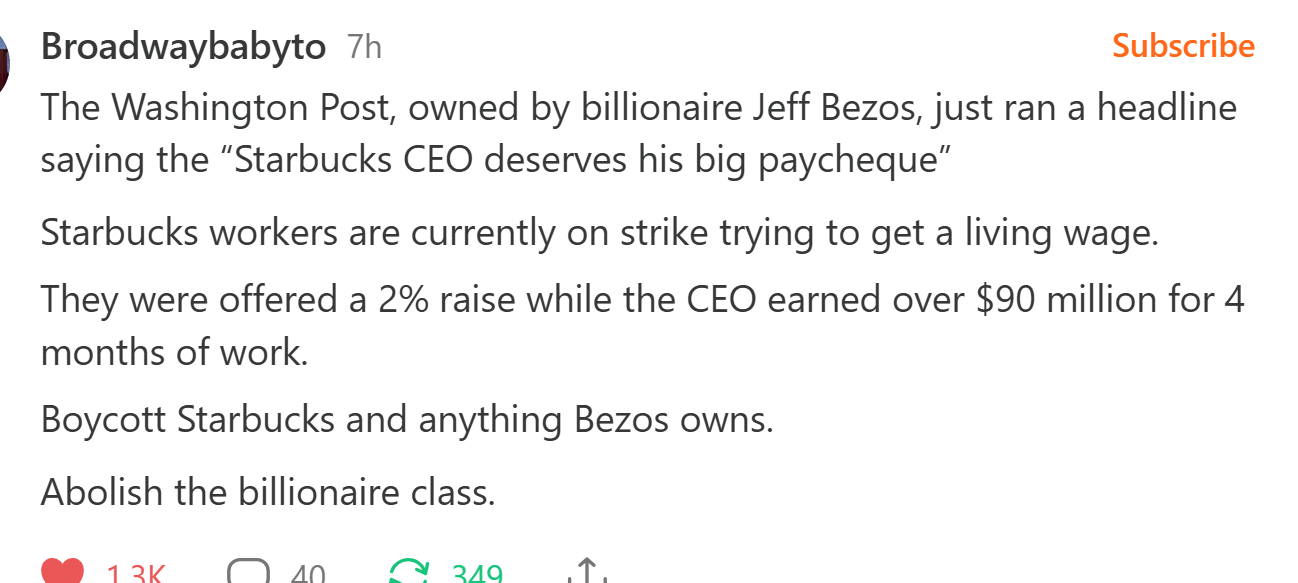The height and width of the screenshot is (583, 1298).
Task: Restack the post using the green arrows icon
Action: point(407,573)
